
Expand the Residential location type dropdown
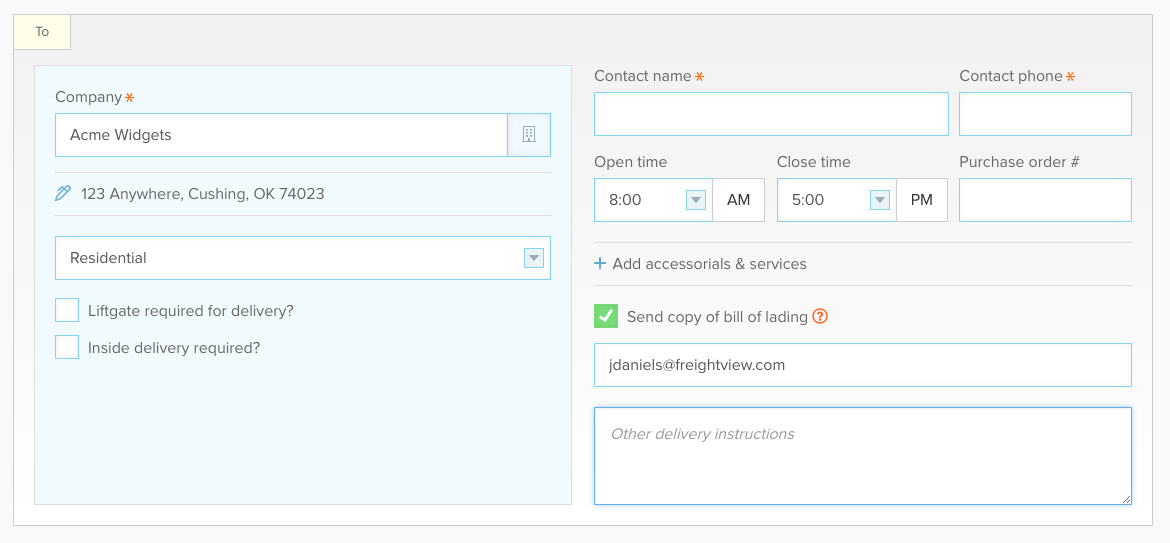(534, 258)
